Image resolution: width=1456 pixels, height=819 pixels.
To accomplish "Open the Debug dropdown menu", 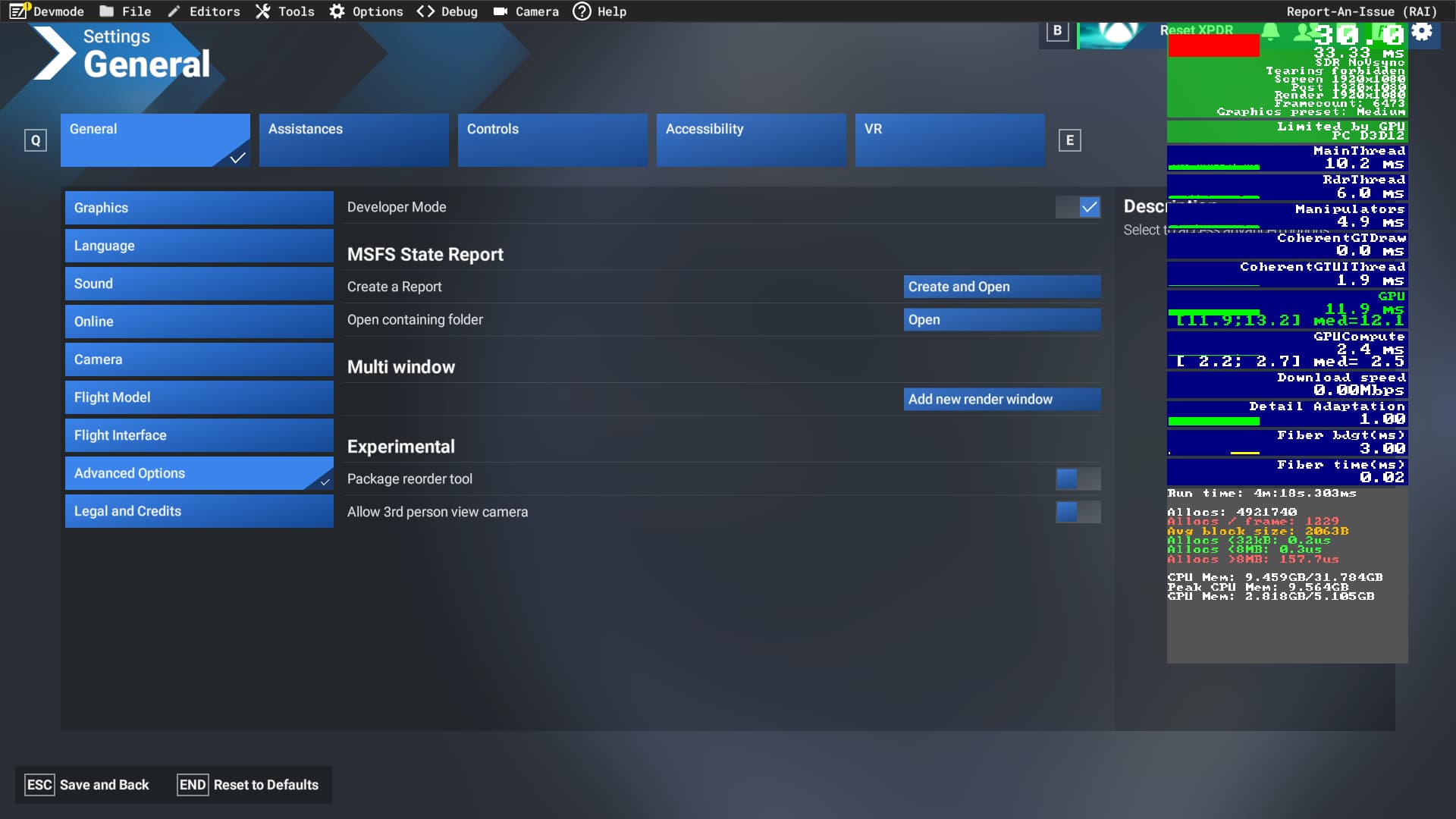I will 447,11.
